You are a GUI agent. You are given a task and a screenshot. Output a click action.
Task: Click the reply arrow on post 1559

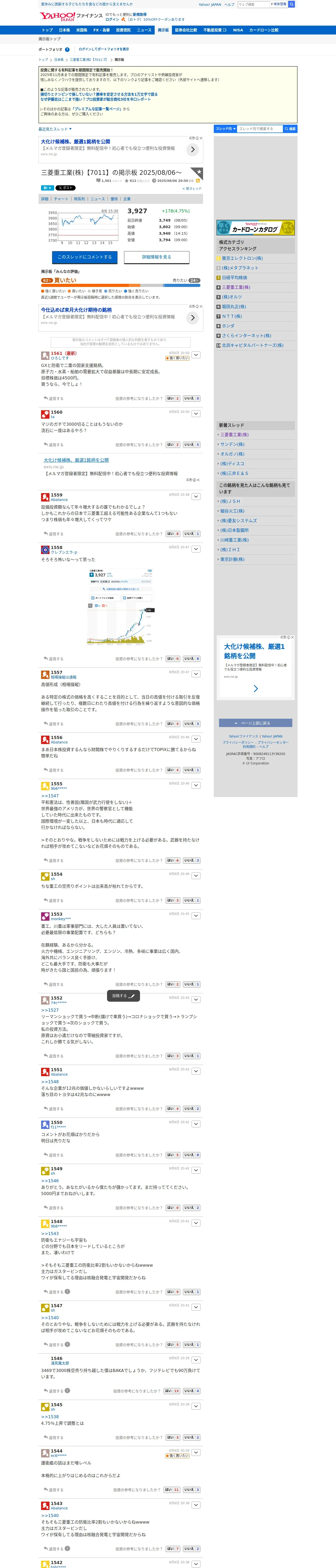coord(46,533)
